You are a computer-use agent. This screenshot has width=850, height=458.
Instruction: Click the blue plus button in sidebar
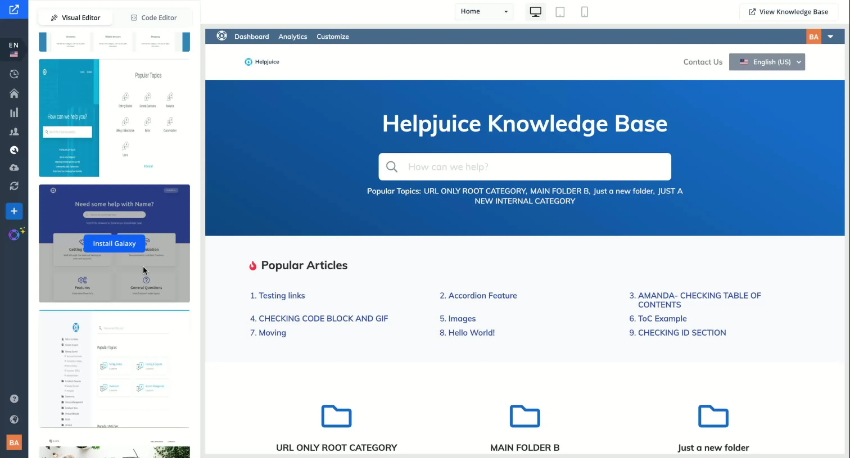[14, 211]
